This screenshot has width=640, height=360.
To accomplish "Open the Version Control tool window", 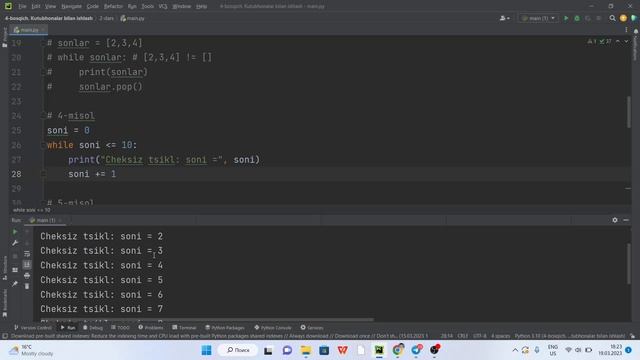I will click(33, 327).
